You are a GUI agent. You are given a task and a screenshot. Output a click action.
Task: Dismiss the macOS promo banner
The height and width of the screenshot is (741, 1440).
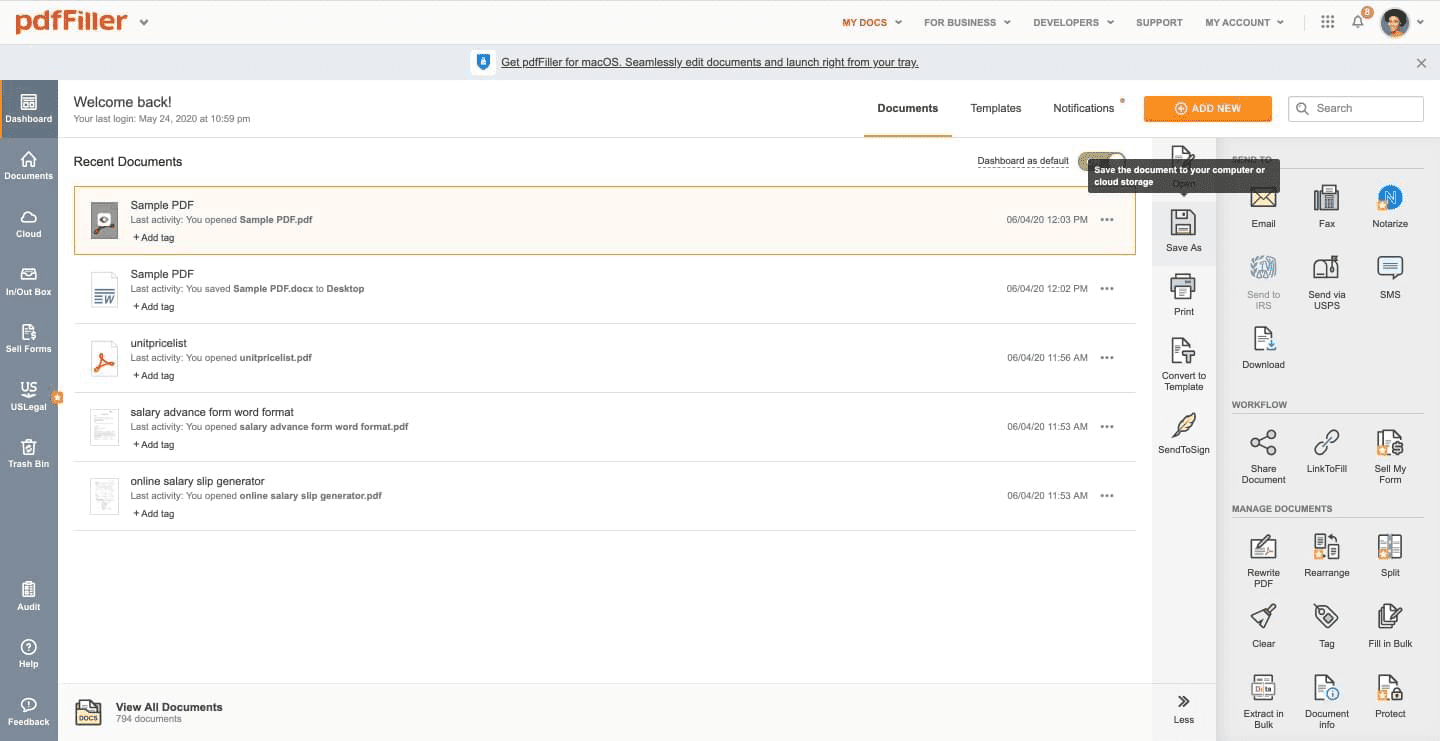click(x=1421, y=63)
